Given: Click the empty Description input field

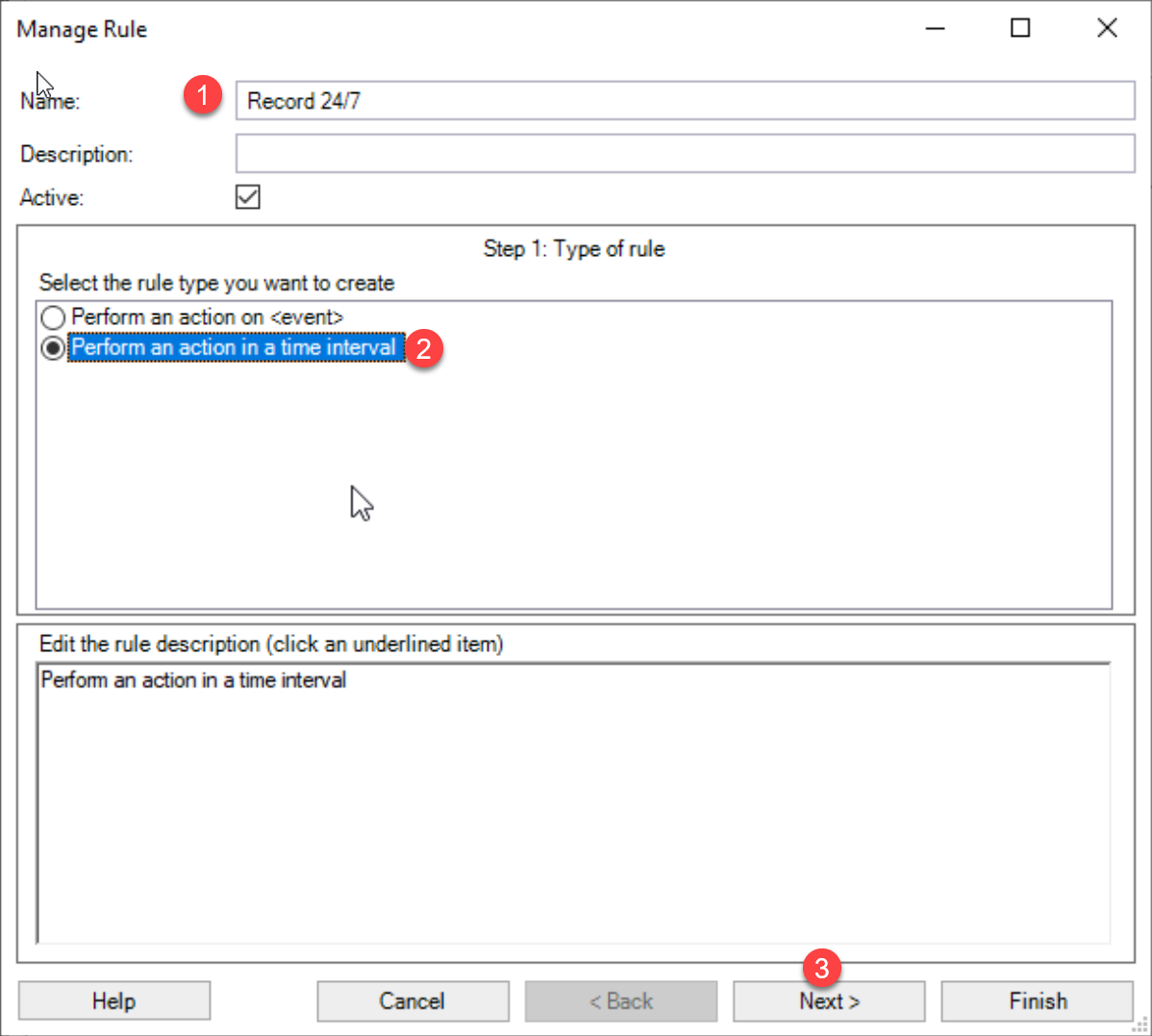Looking at the screenshot, I should click(684, 154).
